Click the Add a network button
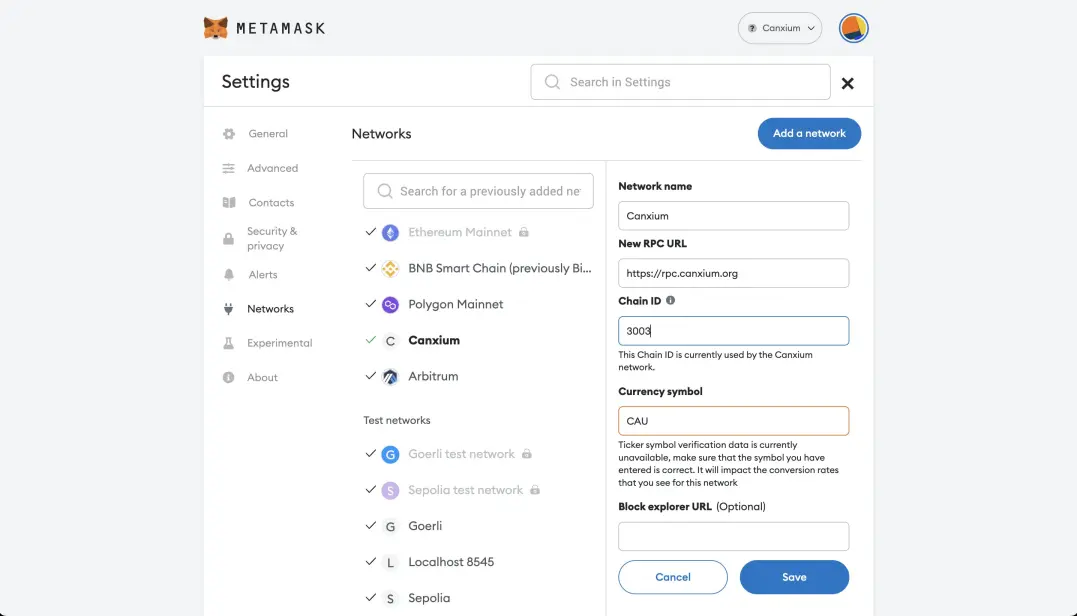 pyautogui.click(x=809, y=133)
